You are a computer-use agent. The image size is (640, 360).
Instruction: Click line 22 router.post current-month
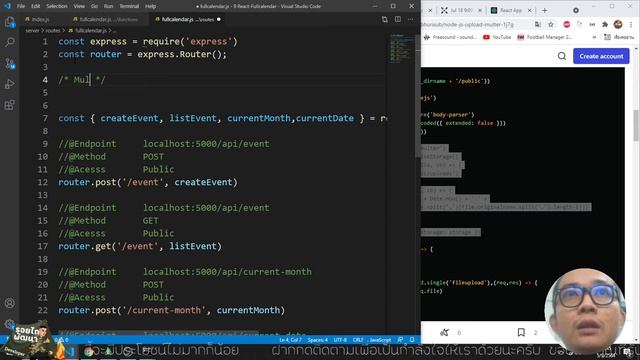(x=171, y=311)
